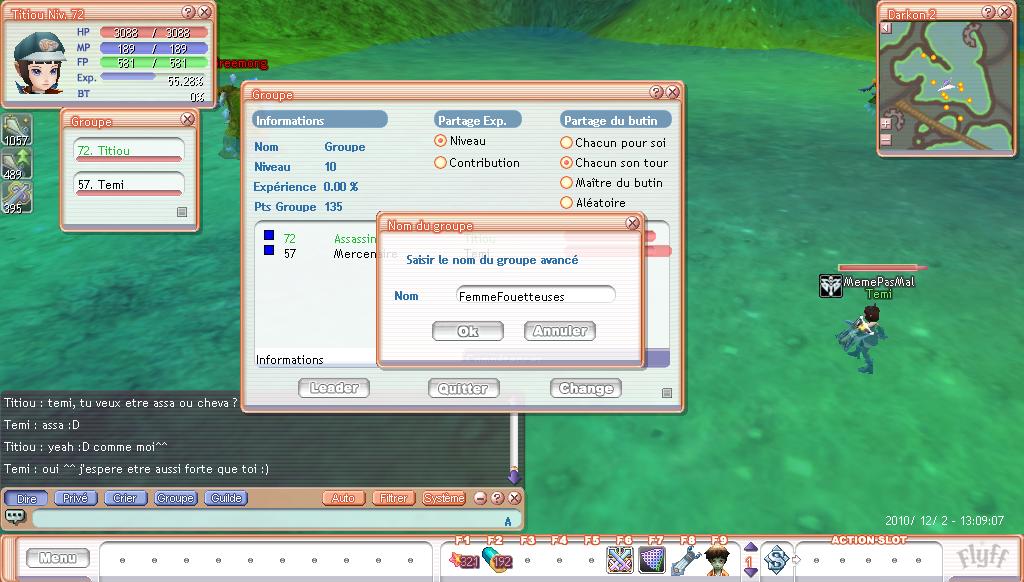Zoom in on the minimap with plus
The image size is (1024, 582).
coord(886,123)
